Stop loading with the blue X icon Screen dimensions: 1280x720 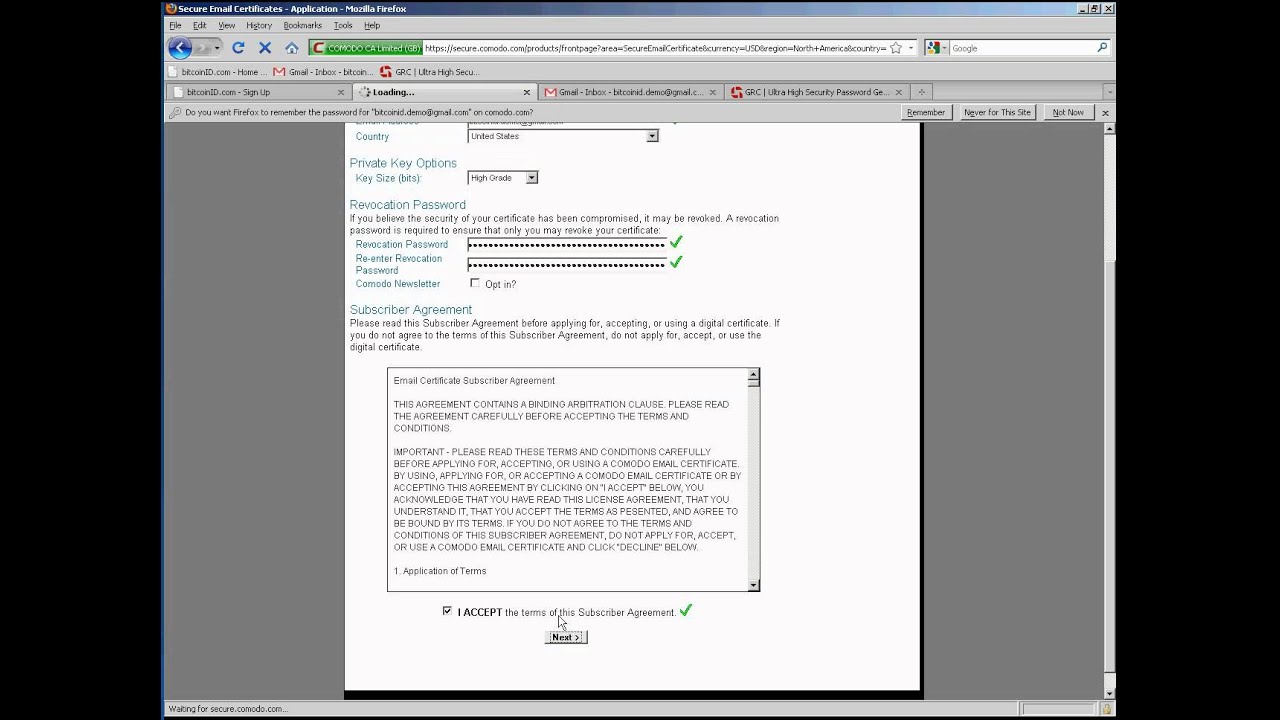coord(265,48)
